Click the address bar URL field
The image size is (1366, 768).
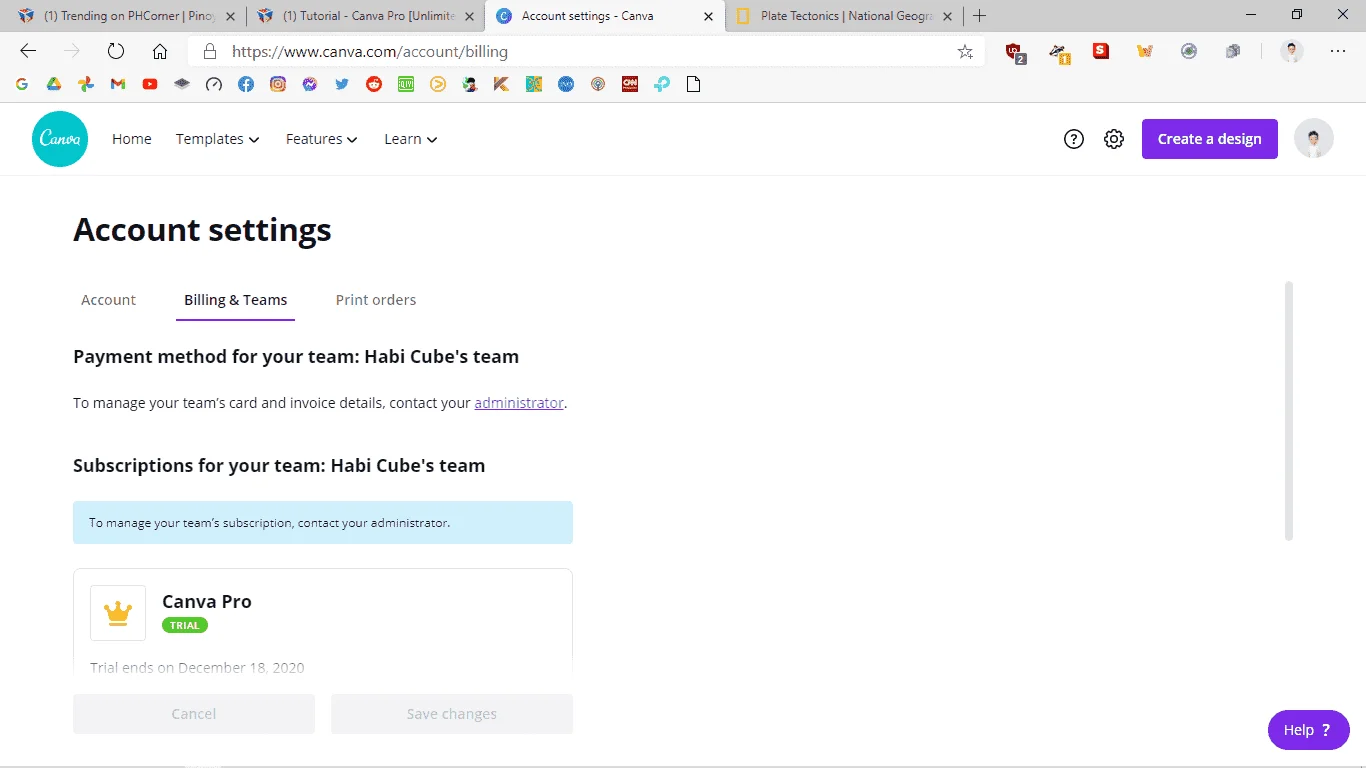pyautogui.click(x=585, y=52)
